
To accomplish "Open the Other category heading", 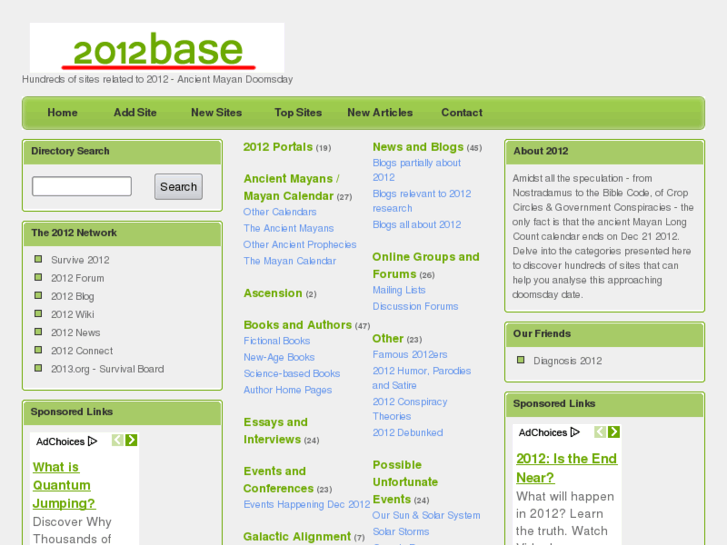I will pyautogui.click(x=388, y=339).
